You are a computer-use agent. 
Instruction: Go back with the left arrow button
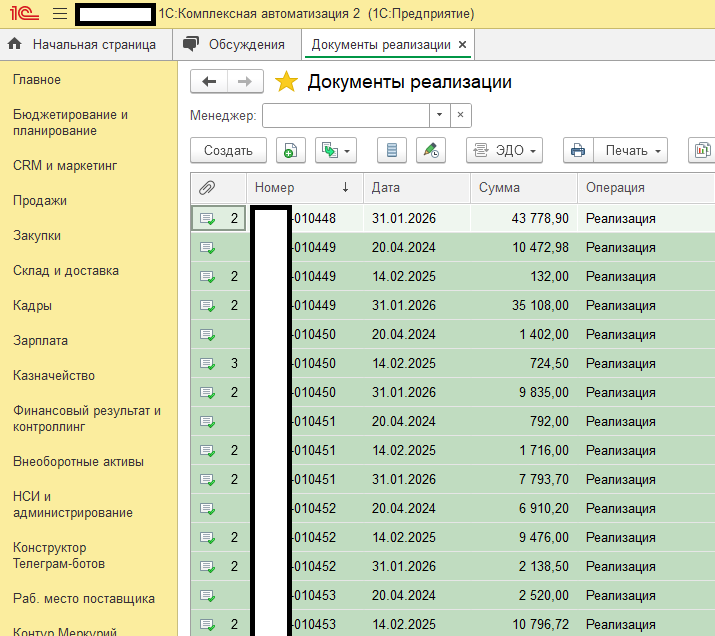tap(209, 82)
